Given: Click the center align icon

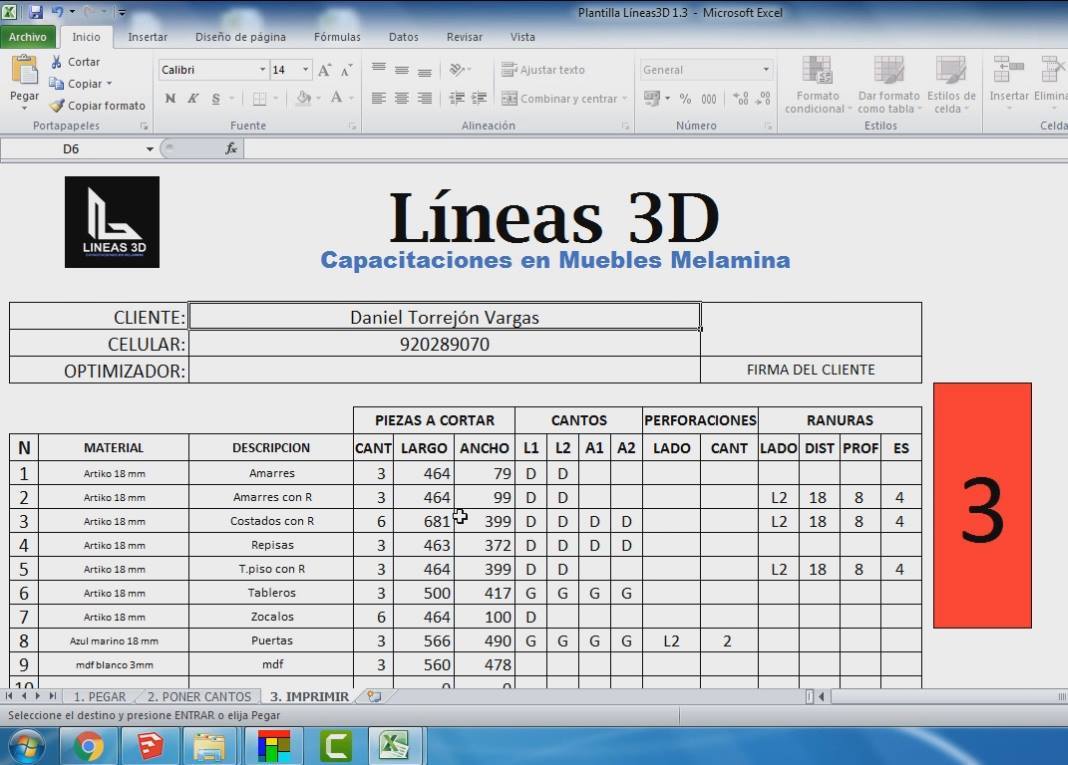Looking at the screenshot, I should [402, 99].
